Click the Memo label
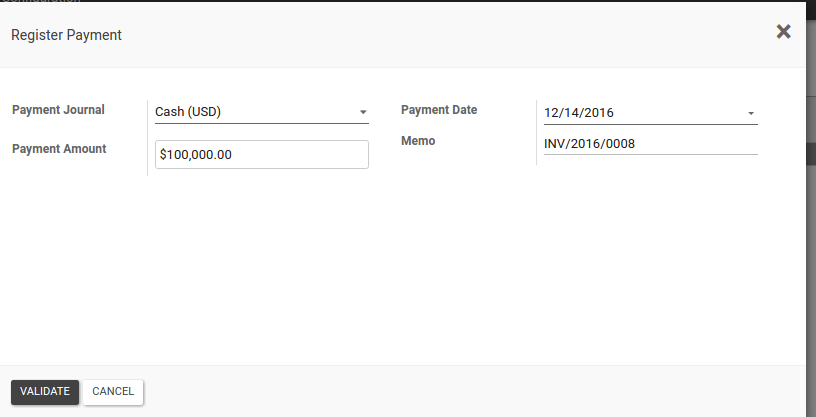Screen dimensions: 816x417 (x=418, y=141)
